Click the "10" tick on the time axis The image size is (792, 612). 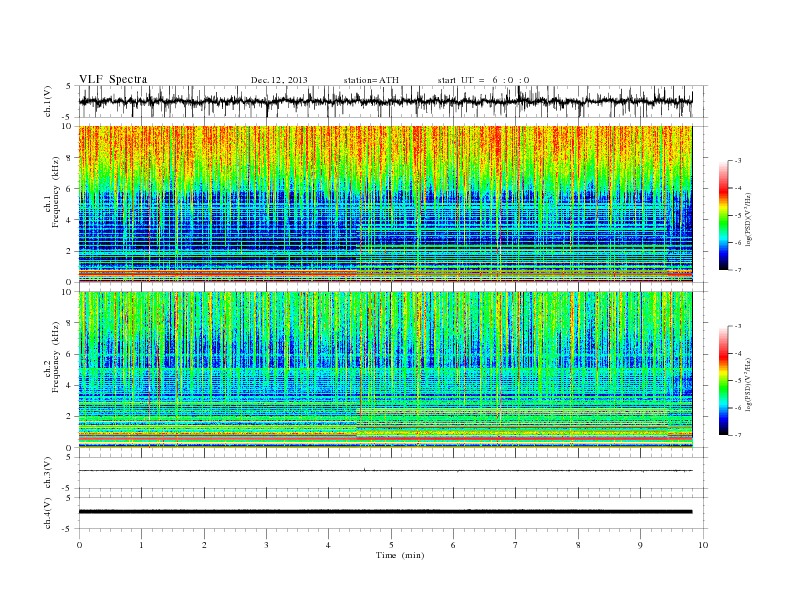[703, 545]
